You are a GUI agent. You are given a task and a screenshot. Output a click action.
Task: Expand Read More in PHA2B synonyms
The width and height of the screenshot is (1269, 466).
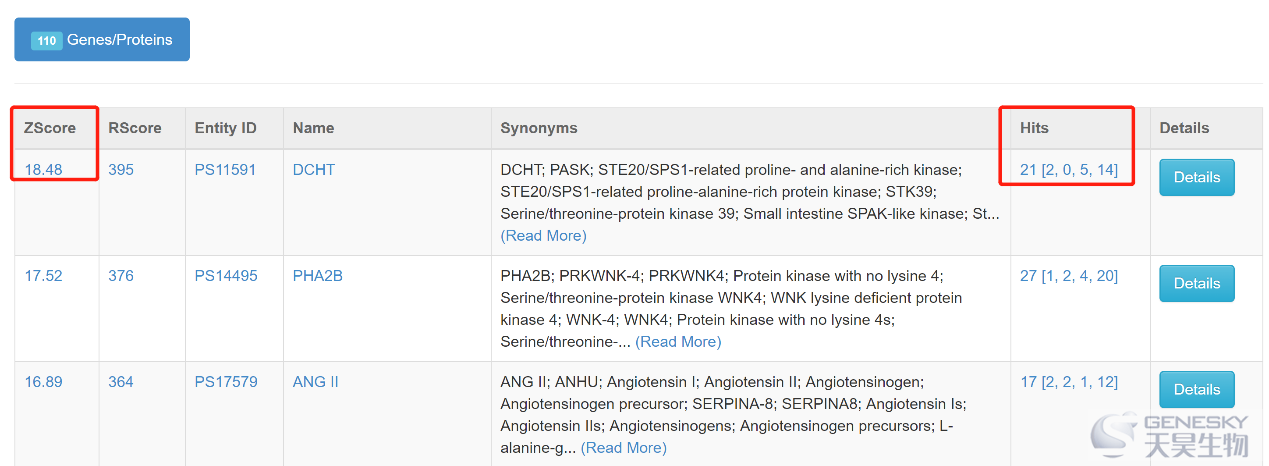pos(678,342)
